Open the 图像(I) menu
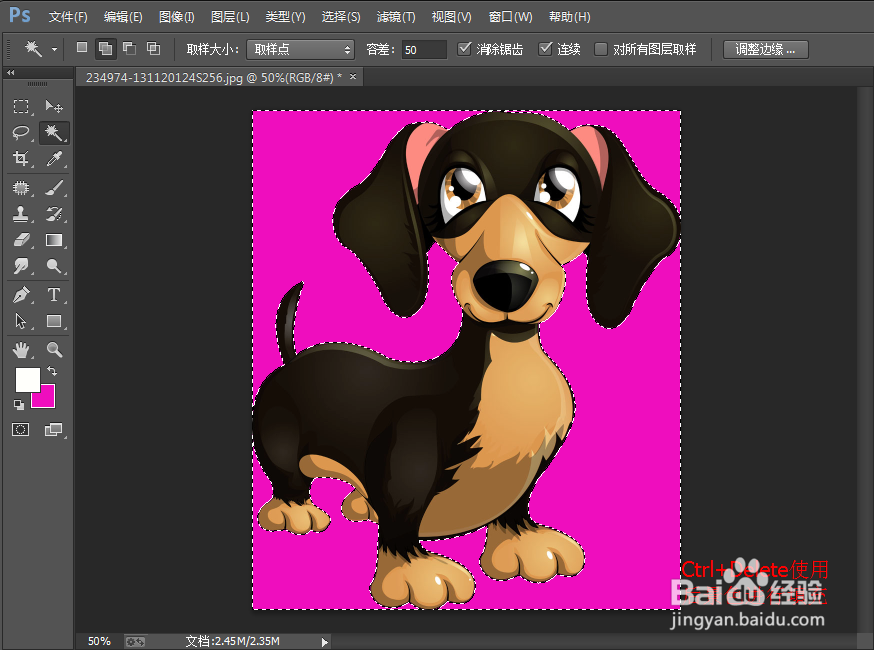The image size is (874, 650). click(177, 17)
